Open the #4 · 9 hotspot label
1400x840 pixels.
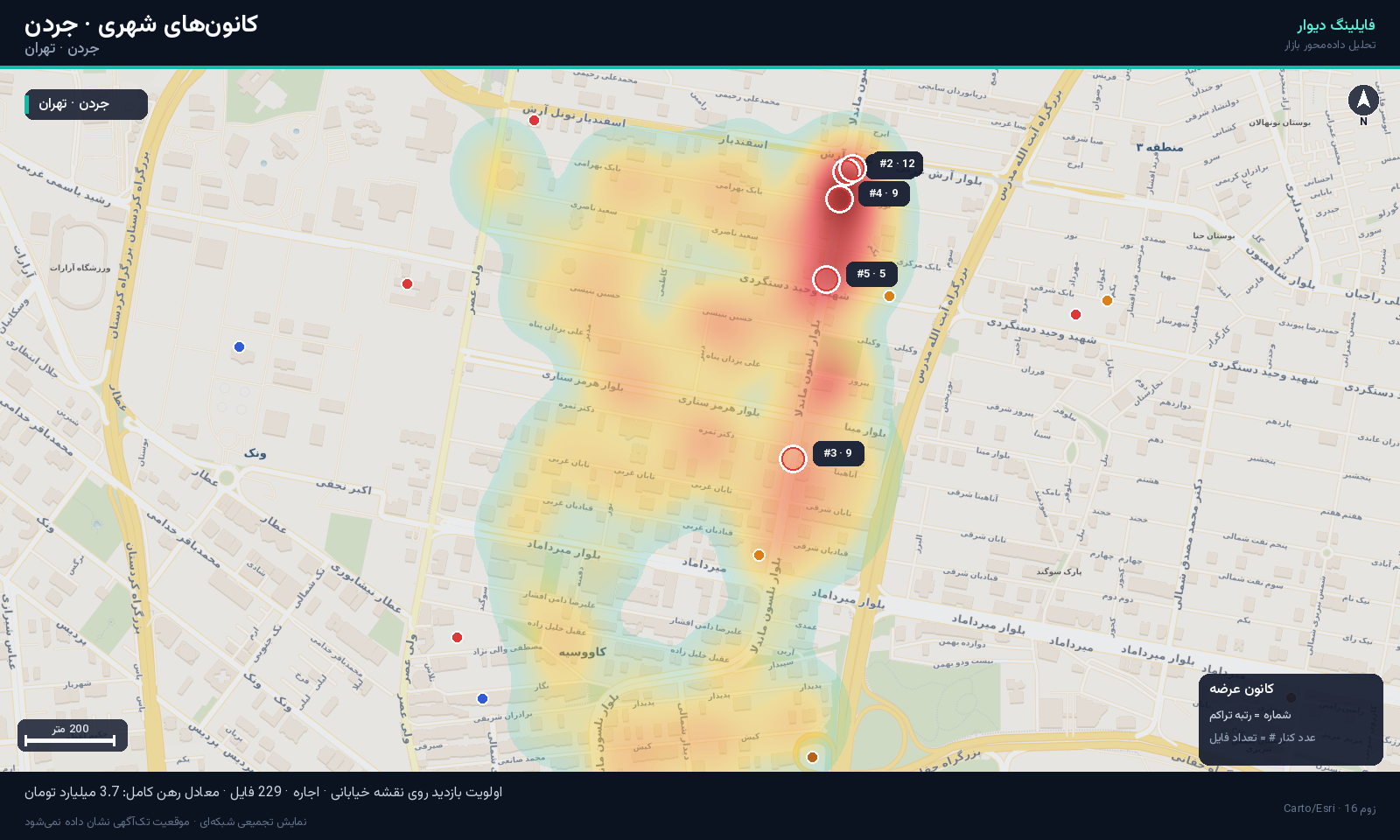tap(884, 193)
